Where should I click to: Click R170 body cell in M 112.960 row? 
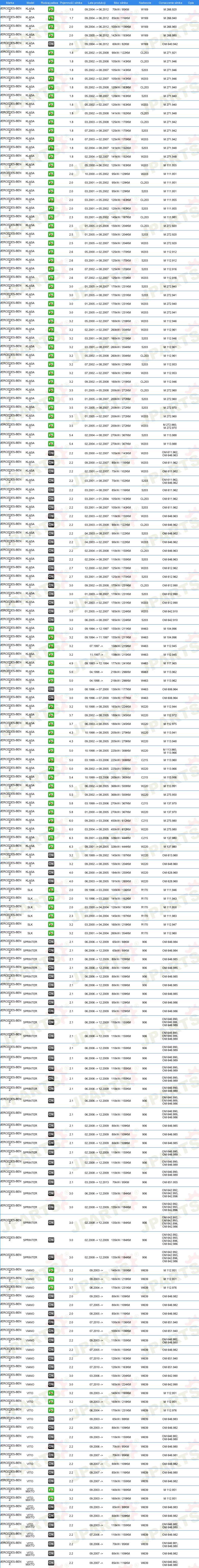145,933
